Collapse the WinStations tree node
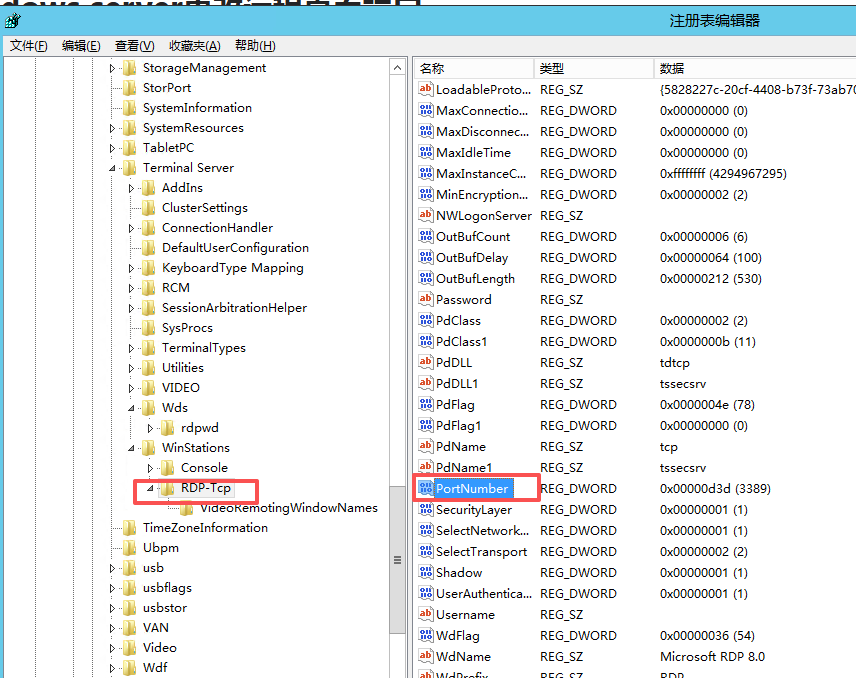 tap(131, 448)
